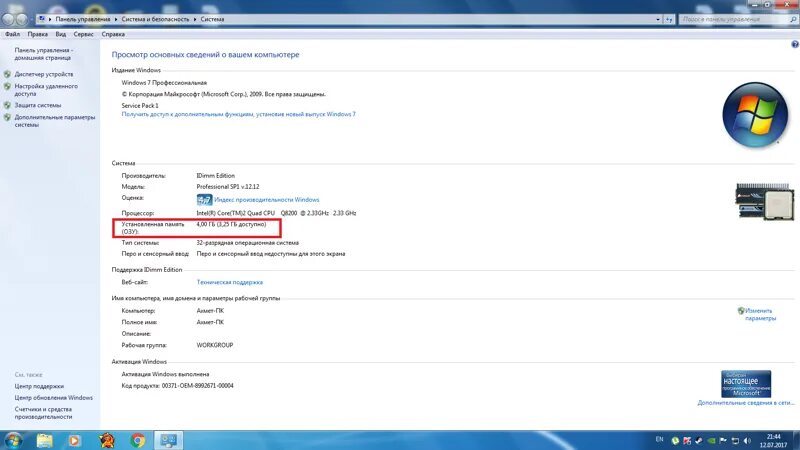
Task: Click the Forward navigation arrow
Action: (x=21, y=19)
